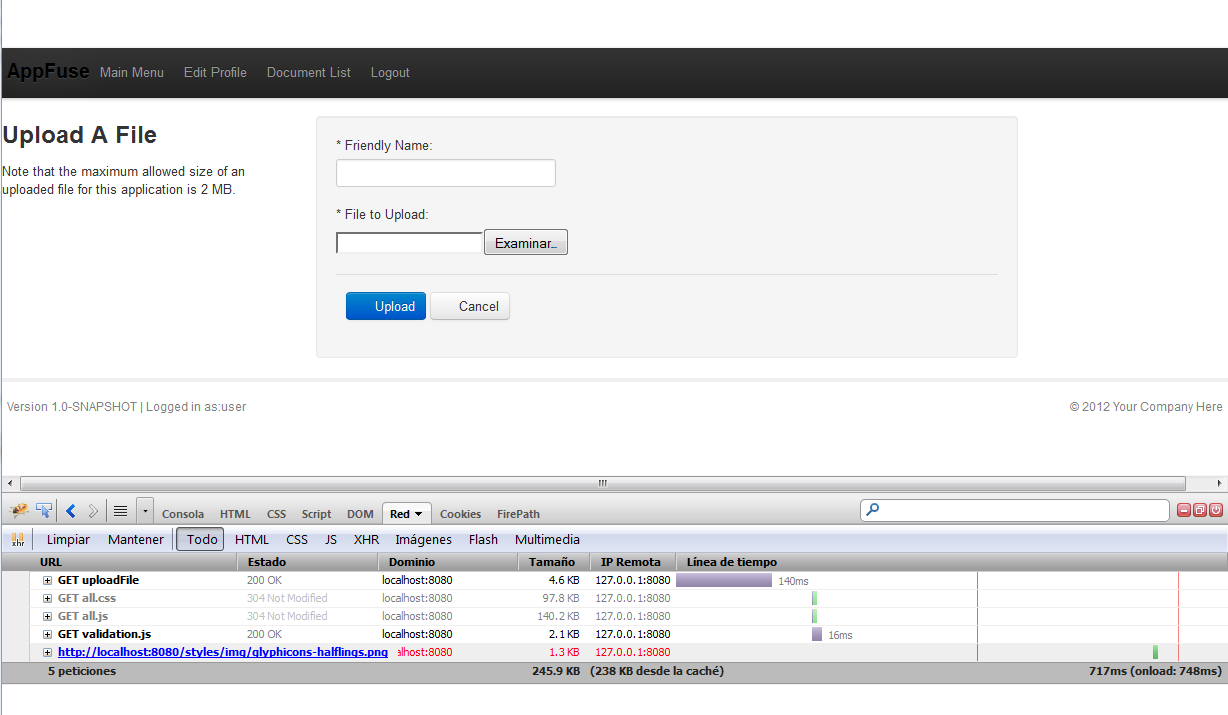Image resolution: width=1228 pixels, height=715 pixels.
Task: Click inside the Friendly Name field
Action: [445, 172]
